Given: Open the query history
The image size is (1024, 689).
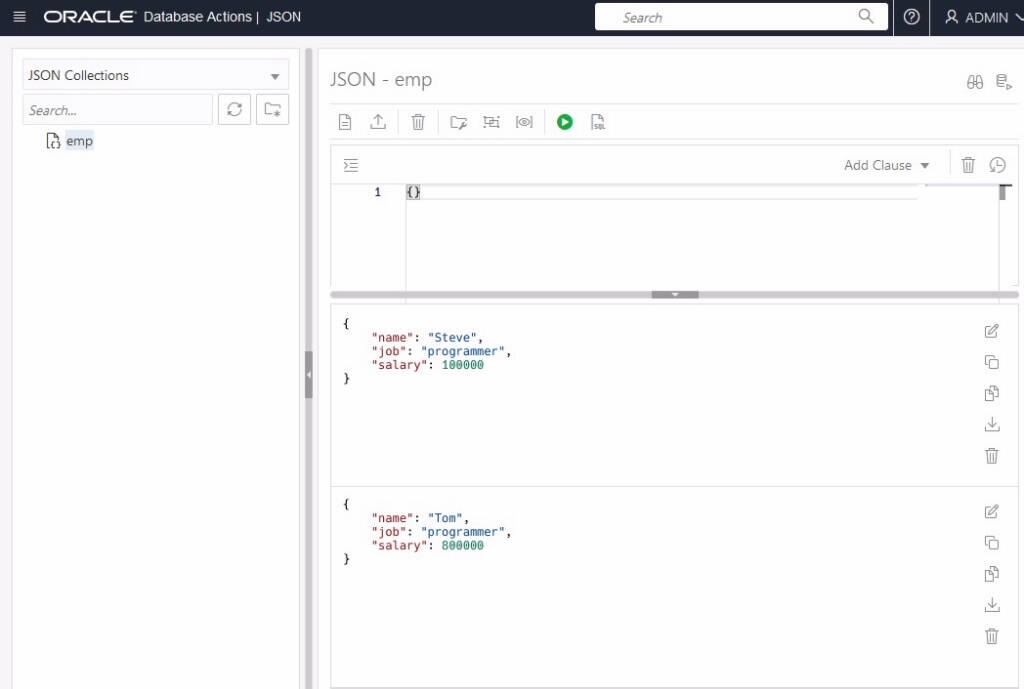Looking at the screenshot, I should pos(997,165).
